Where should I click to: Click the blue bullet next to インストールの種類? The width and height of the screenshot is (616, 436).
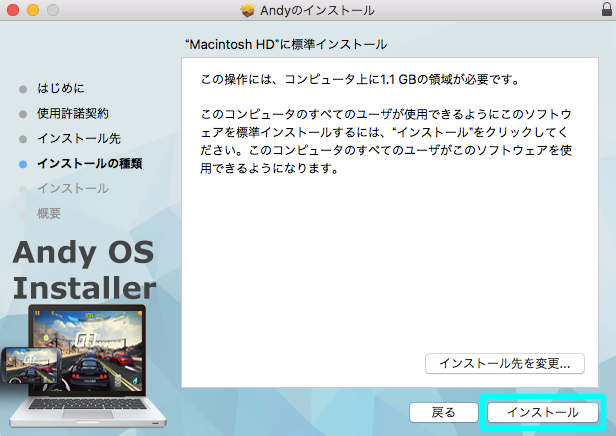pos(23,164)
